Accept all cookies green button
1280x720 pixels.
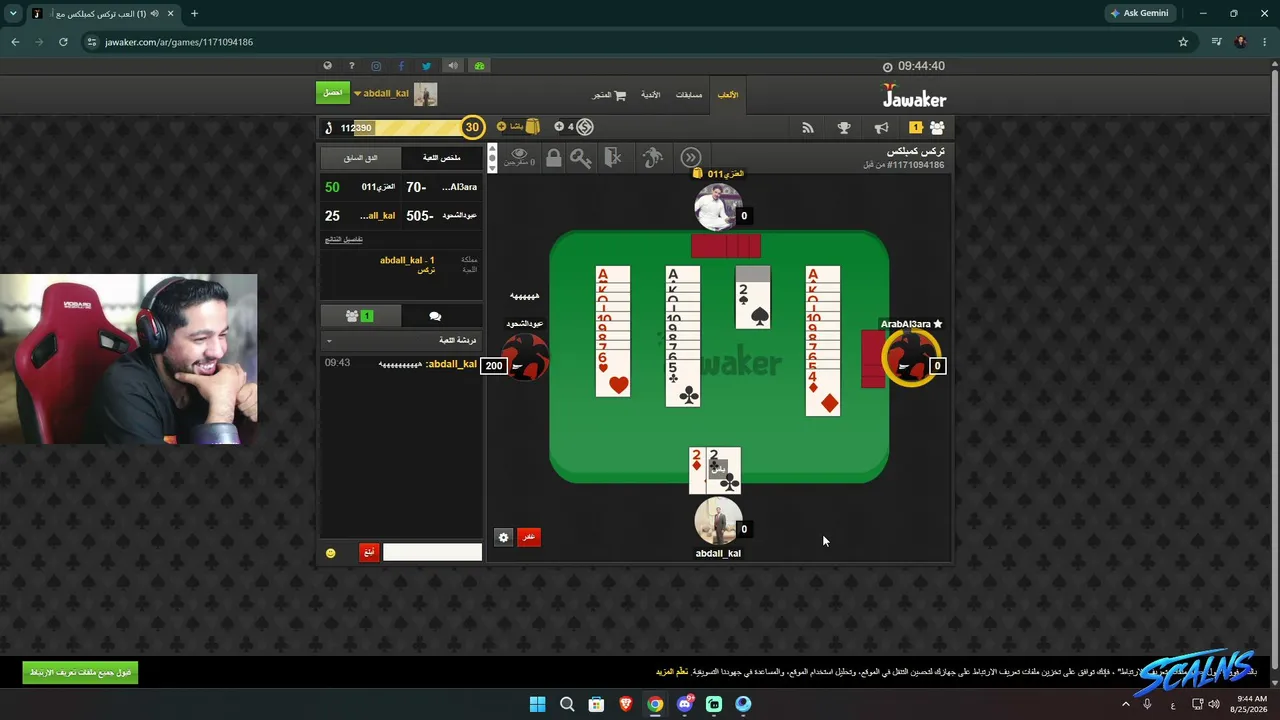(80, 672)
